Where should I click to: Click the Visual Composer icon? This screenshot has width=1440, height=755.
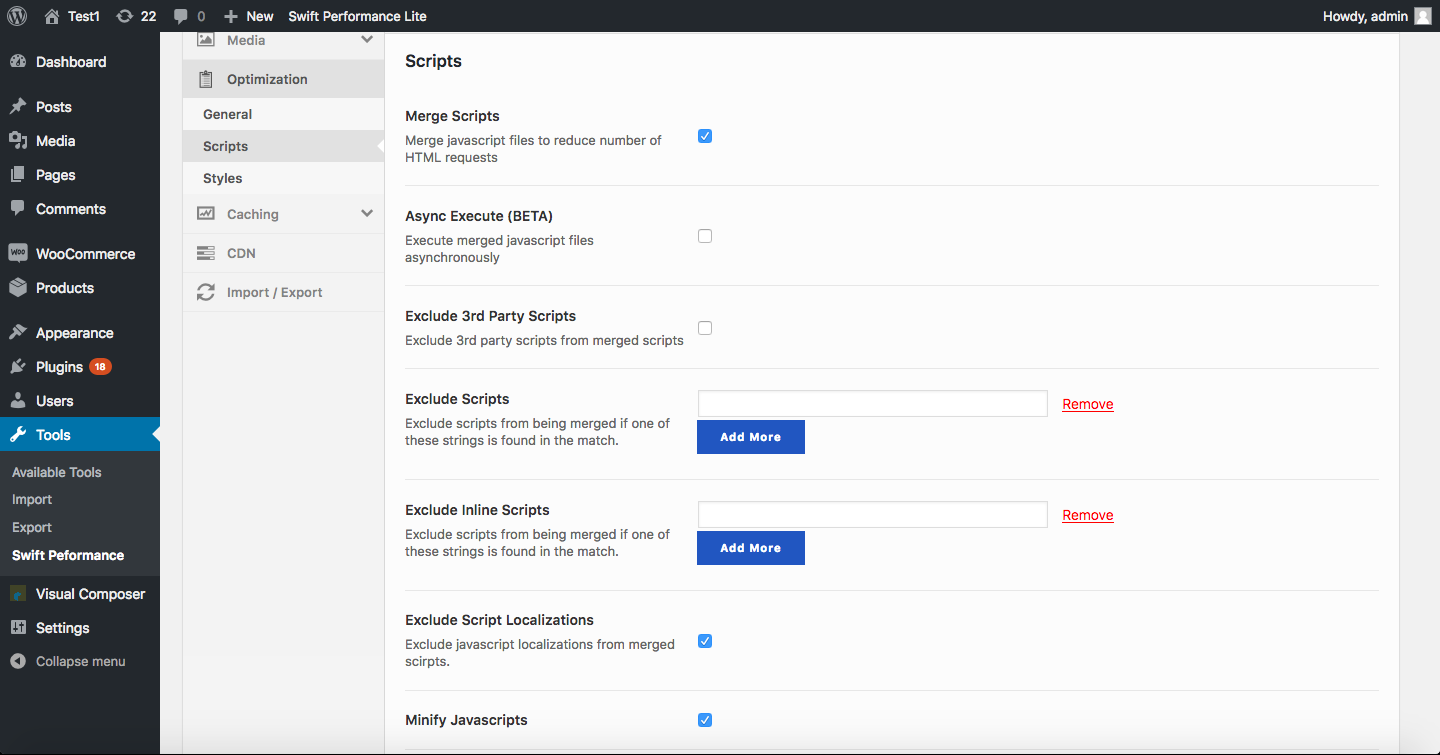[x=18, y=594]
